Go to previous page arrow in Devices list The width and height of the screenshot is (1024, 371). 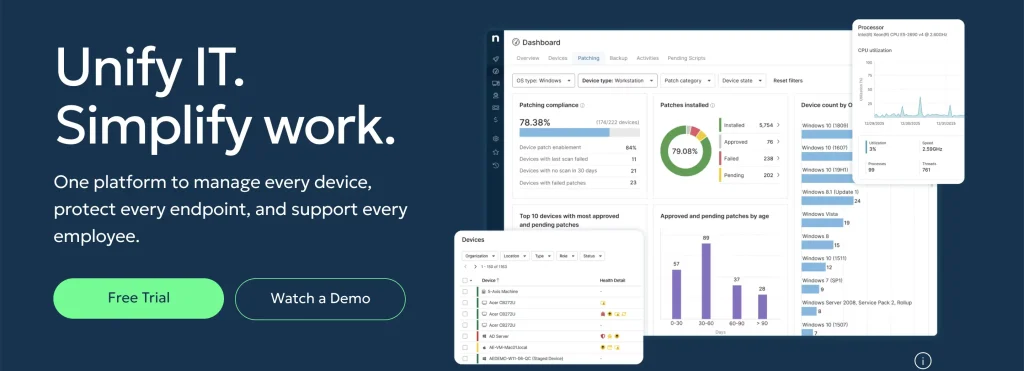pyautogui.click(x=465, y=266)
